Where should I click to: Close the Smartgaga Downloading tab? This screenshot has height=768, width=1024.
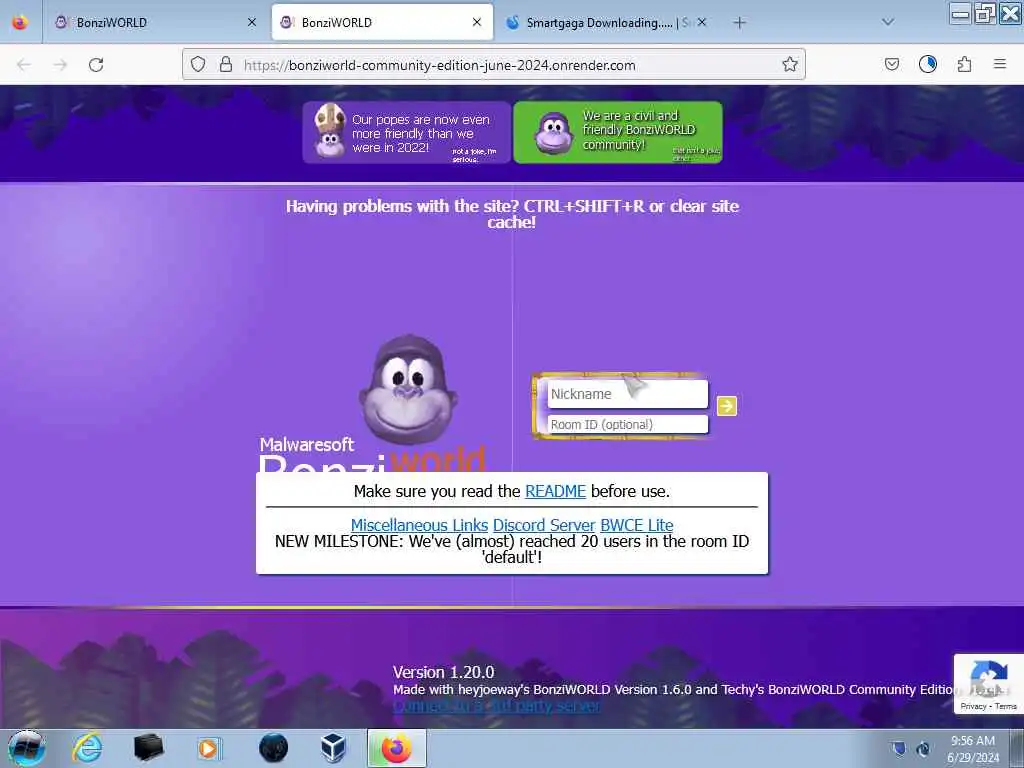[x=702, y=22]
